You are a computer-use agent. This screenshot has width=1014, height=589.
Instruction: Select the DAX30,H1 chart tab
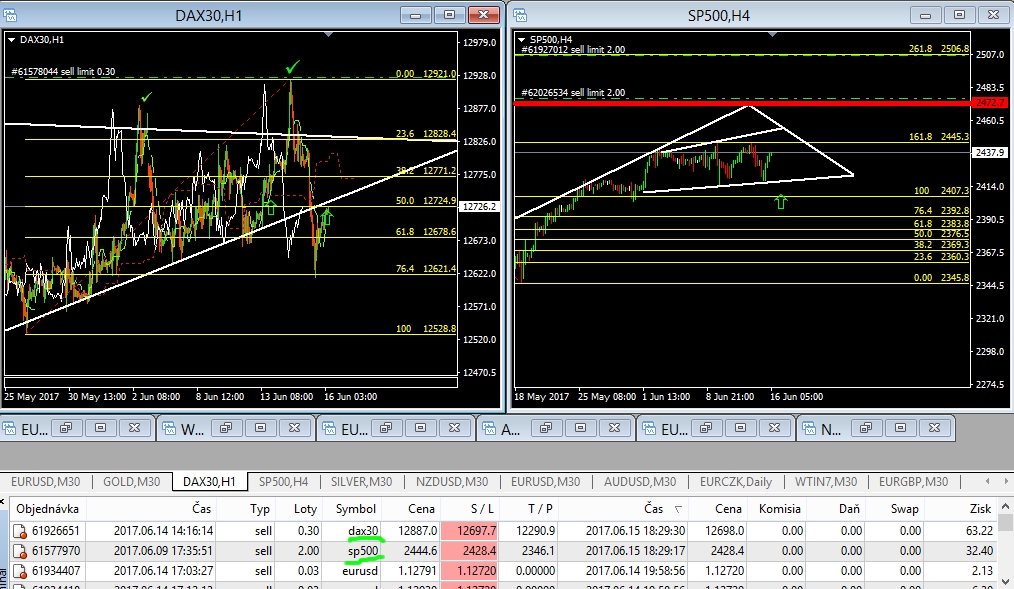coord(210,482)
